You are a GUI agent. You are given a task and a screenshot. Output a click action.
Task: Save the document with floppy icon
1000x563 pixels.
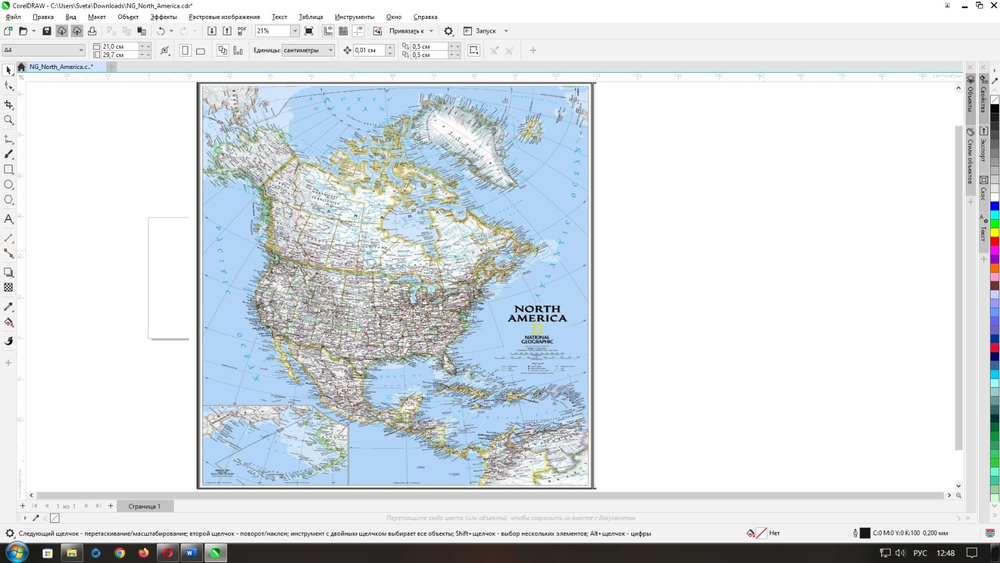(47, 31)
